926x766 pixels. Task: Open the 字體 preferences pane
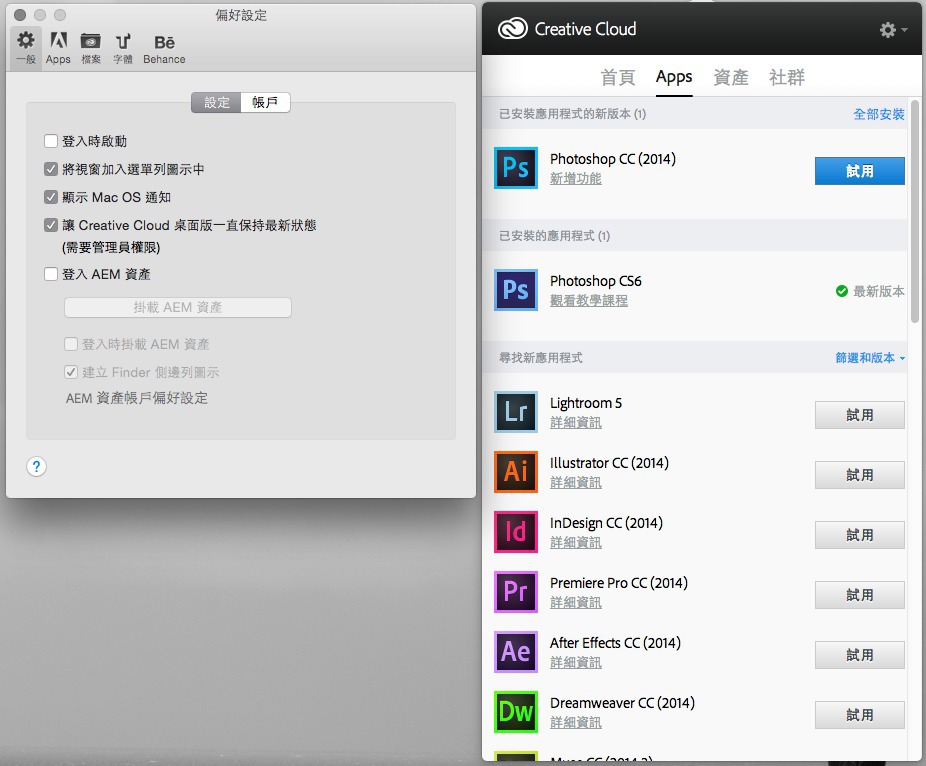[x=123, y=47]
